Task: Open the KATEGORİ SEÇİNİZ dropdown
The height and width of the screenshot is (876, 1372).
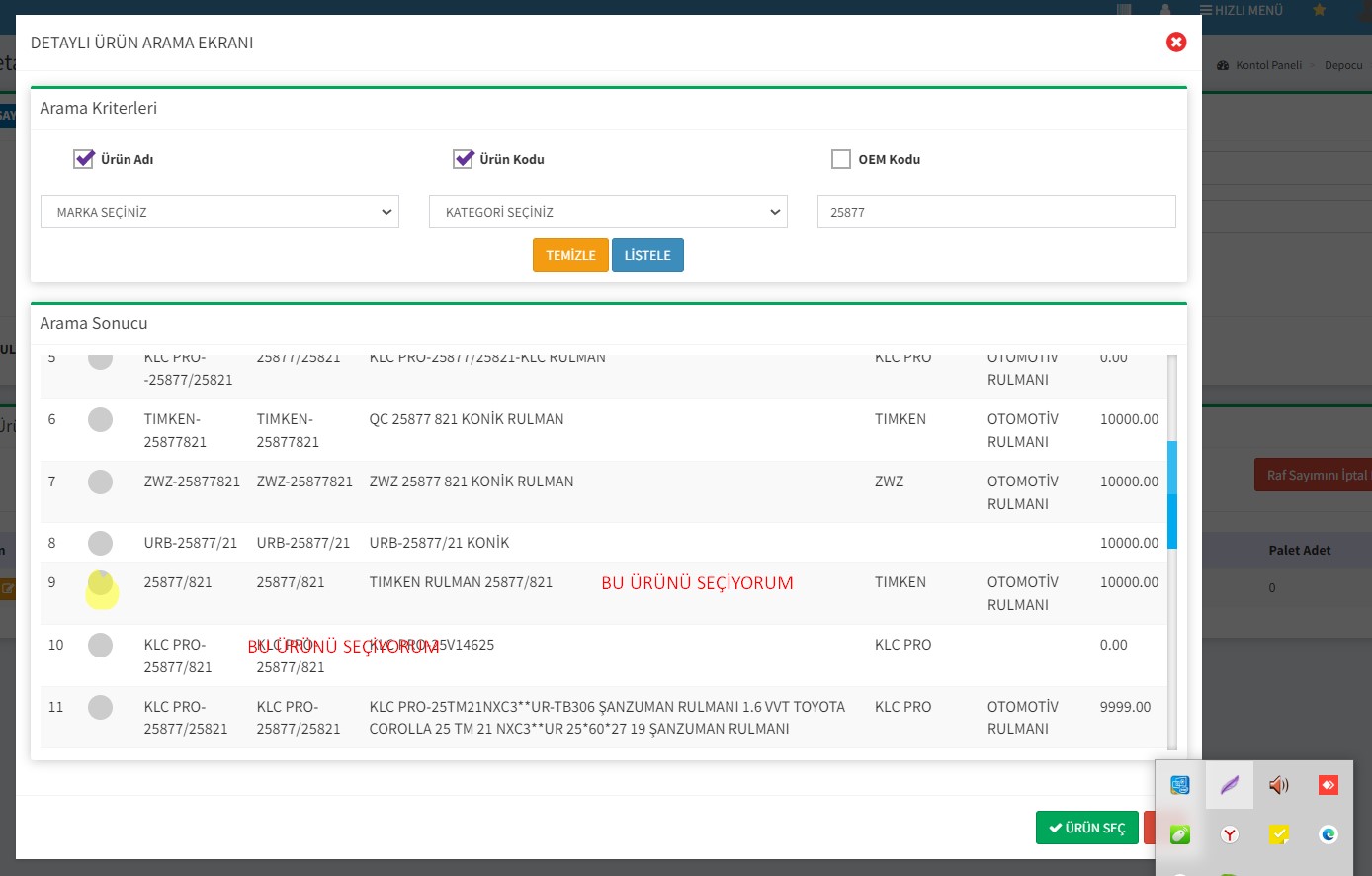Action: coord(608,212)
